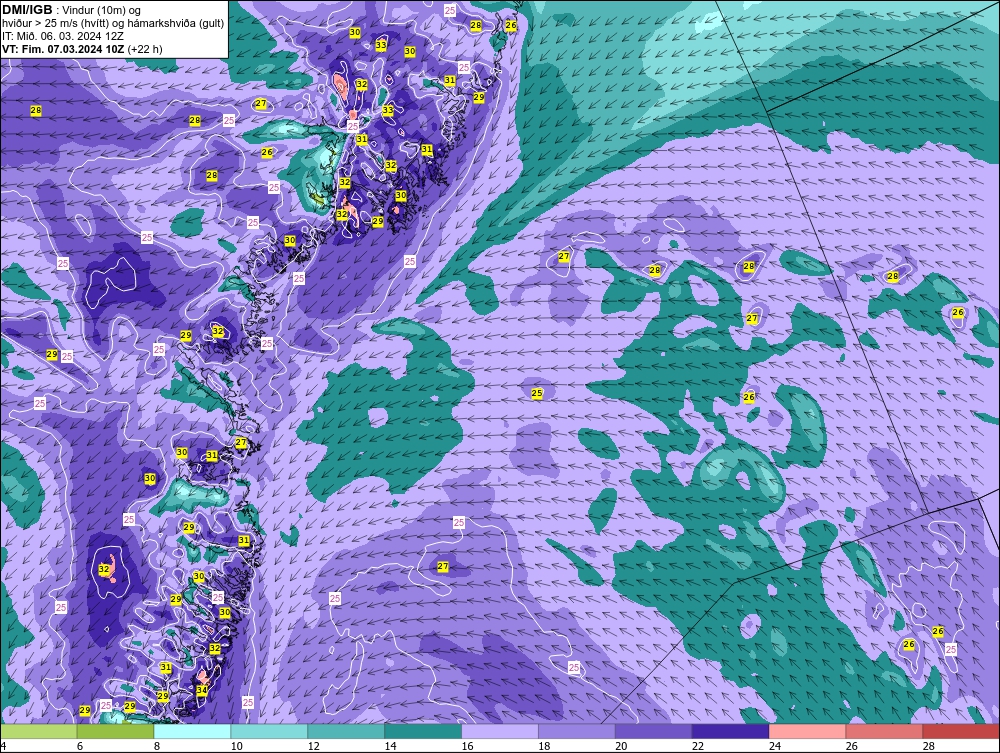The image size is (1000, 753).
Task: Click the legend scale value 14
Action: [x=390, y=746]
